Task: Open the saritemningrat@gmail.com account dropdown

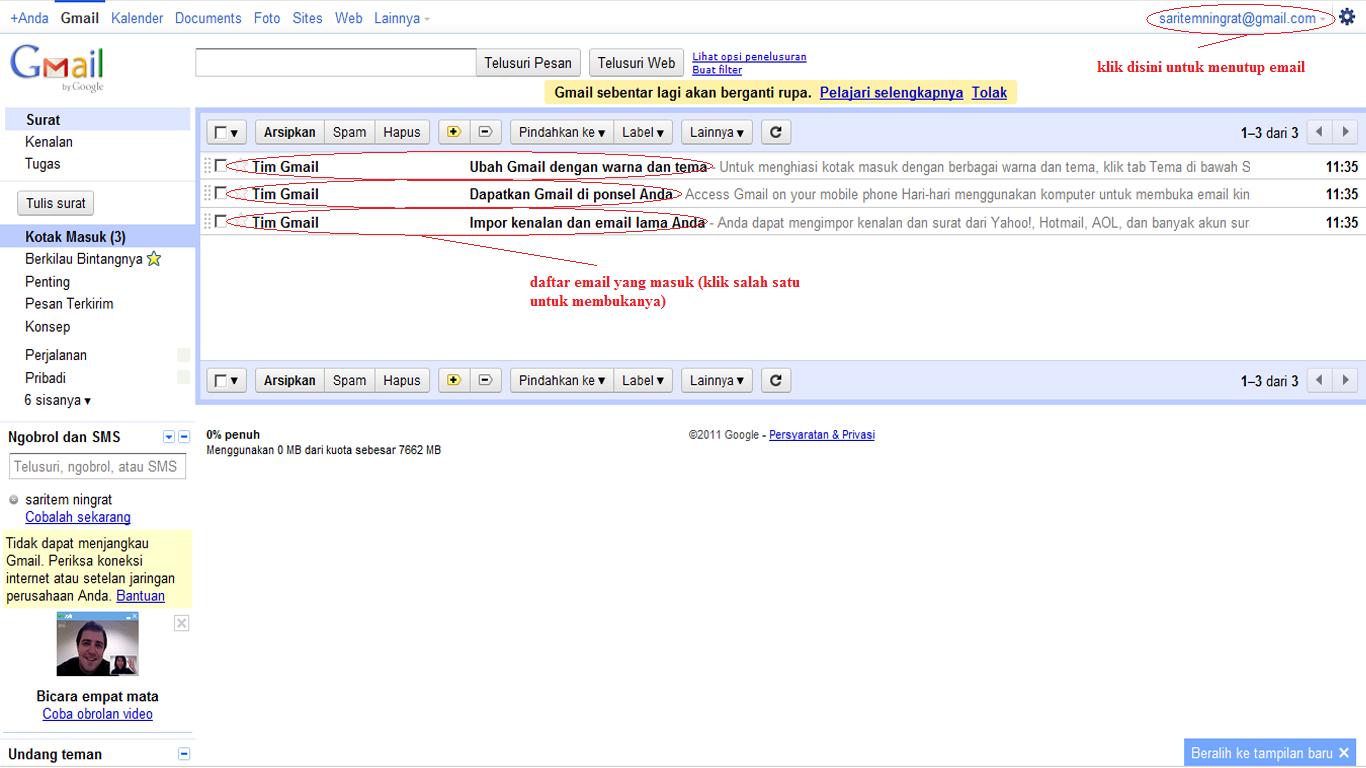Action: pos(1243,18)
